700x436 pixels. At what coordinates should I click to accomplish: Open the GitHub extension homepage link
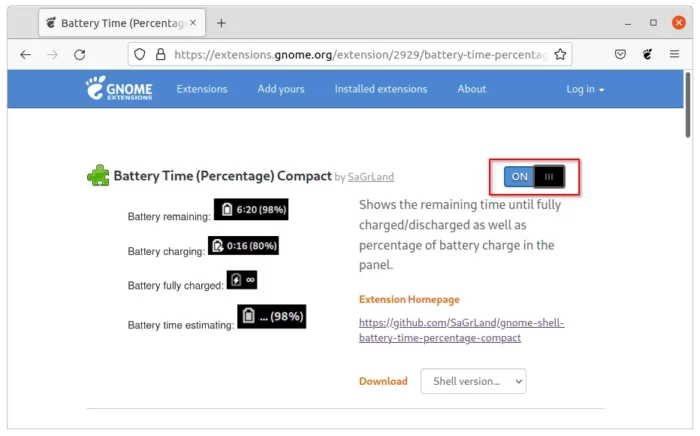(x=462, y=330)
